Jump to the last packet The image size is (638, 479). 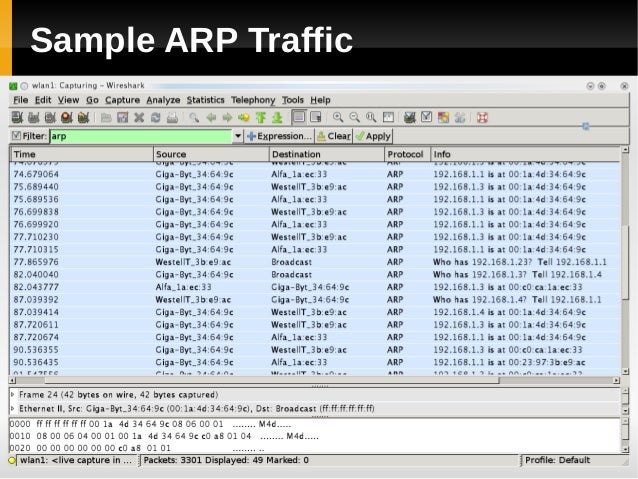(x=277, y=118)
